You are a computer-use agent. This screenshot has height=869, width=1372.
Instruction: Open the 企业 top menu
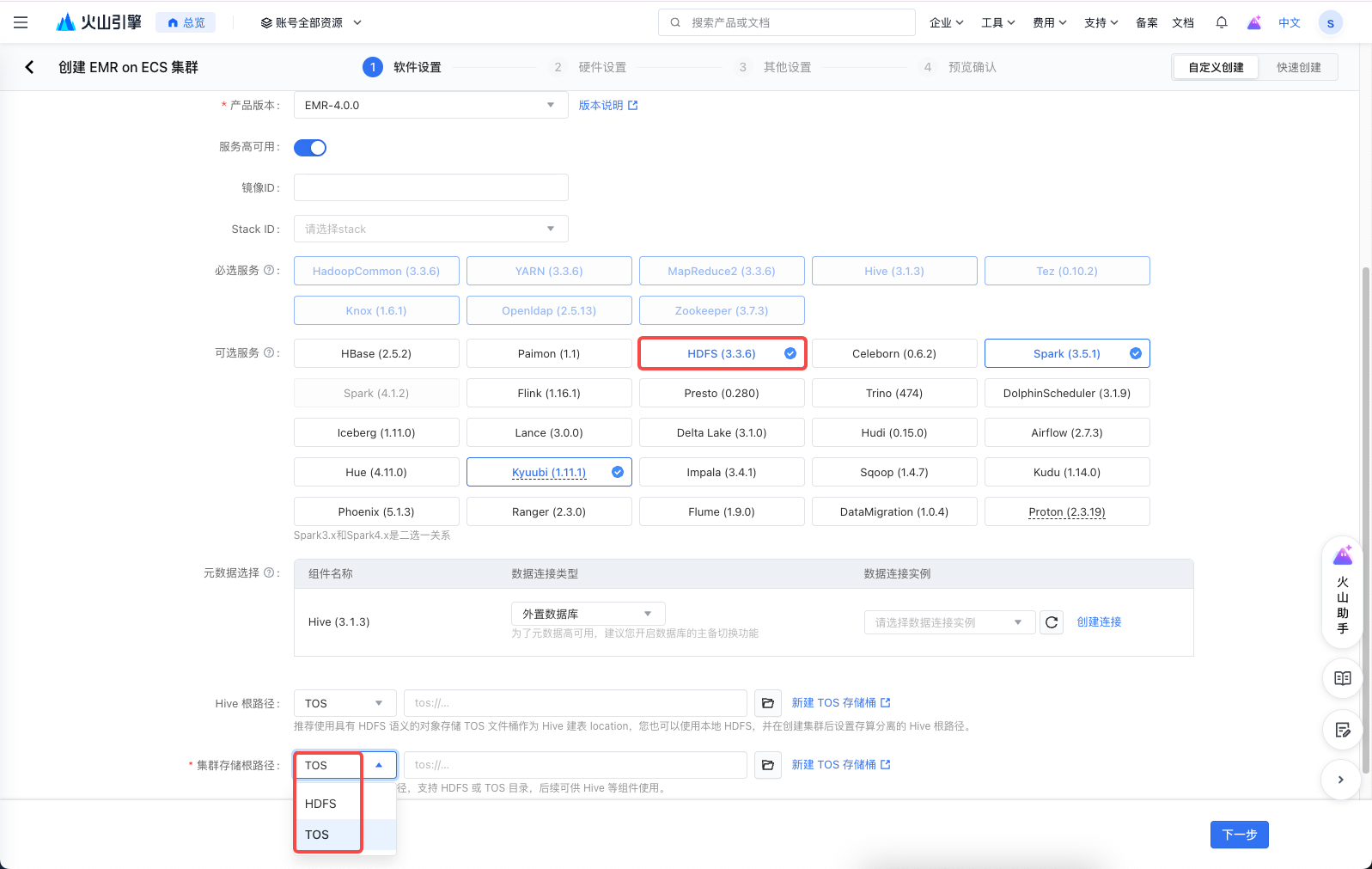pos(947,23)
